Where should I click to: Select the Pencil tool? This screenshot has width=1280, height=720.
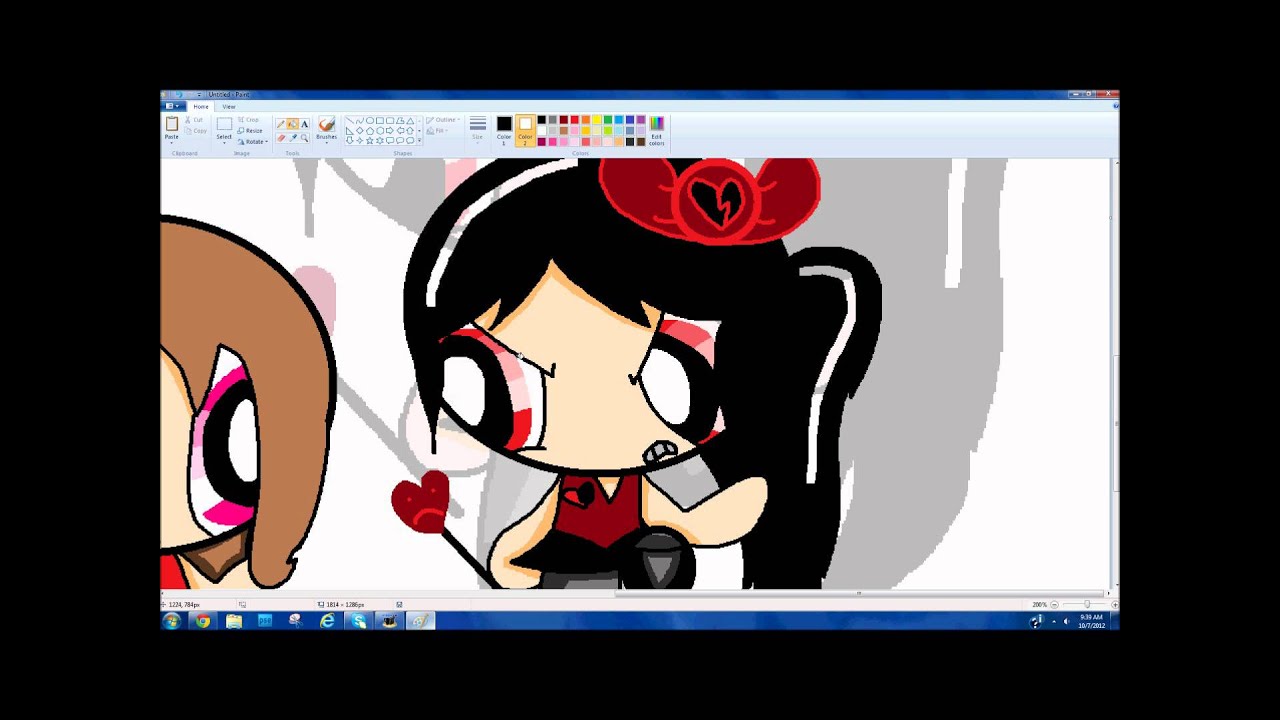coord(280,124)
